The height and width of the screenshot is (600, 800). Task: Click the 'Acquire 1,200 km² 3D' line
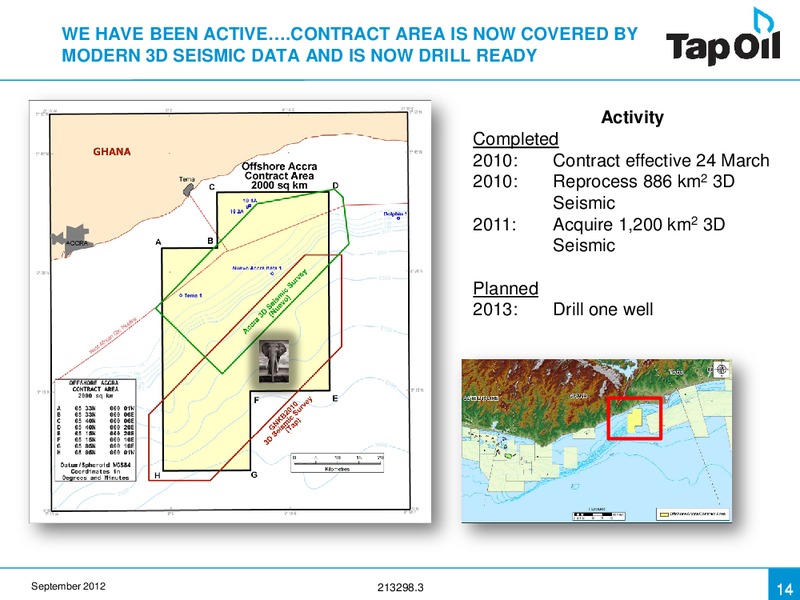click(x=639, y=224)
